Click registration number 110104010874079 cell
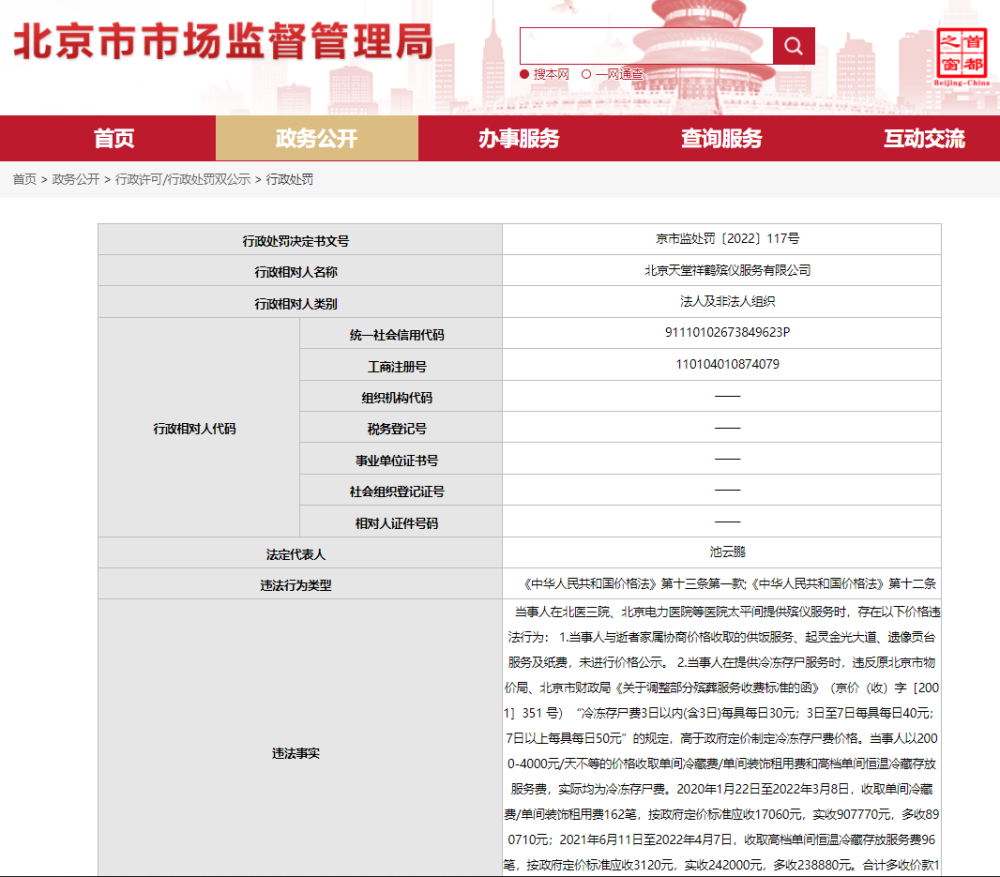 coord(721,365)
